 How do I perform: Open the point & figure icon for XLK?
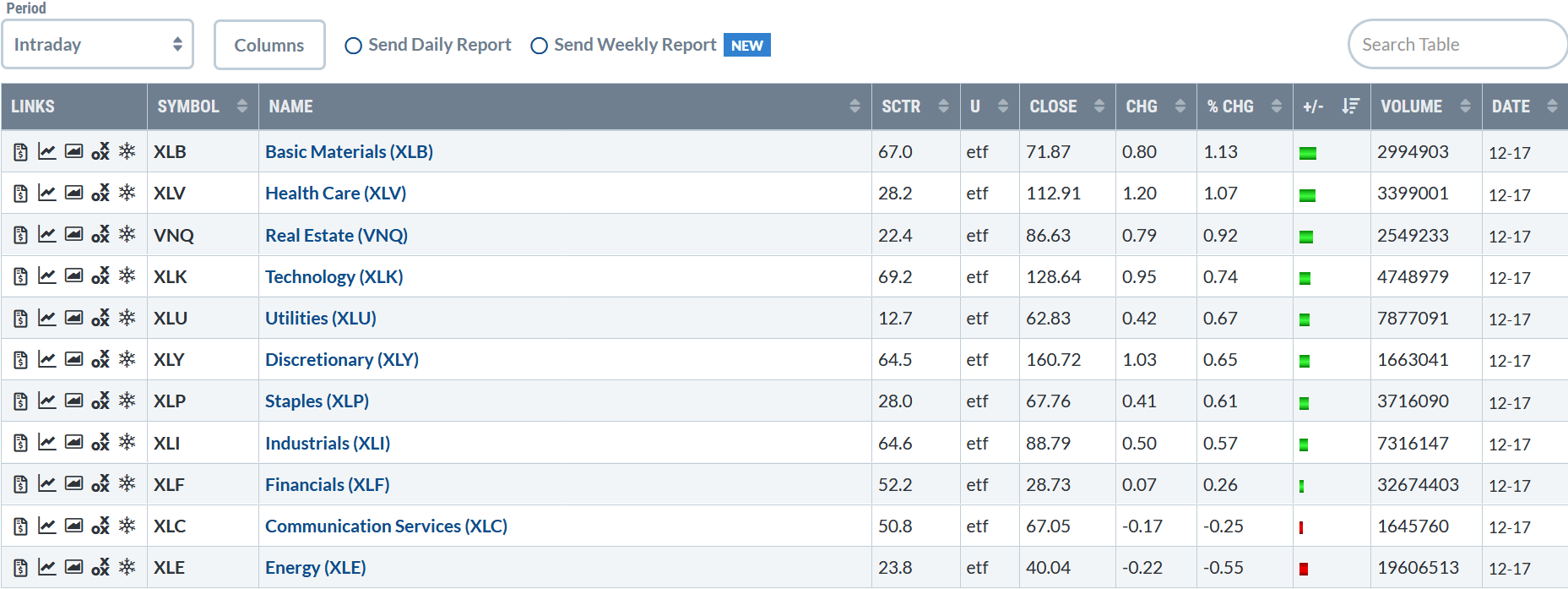pyautogui.click(x=100, y=276)
